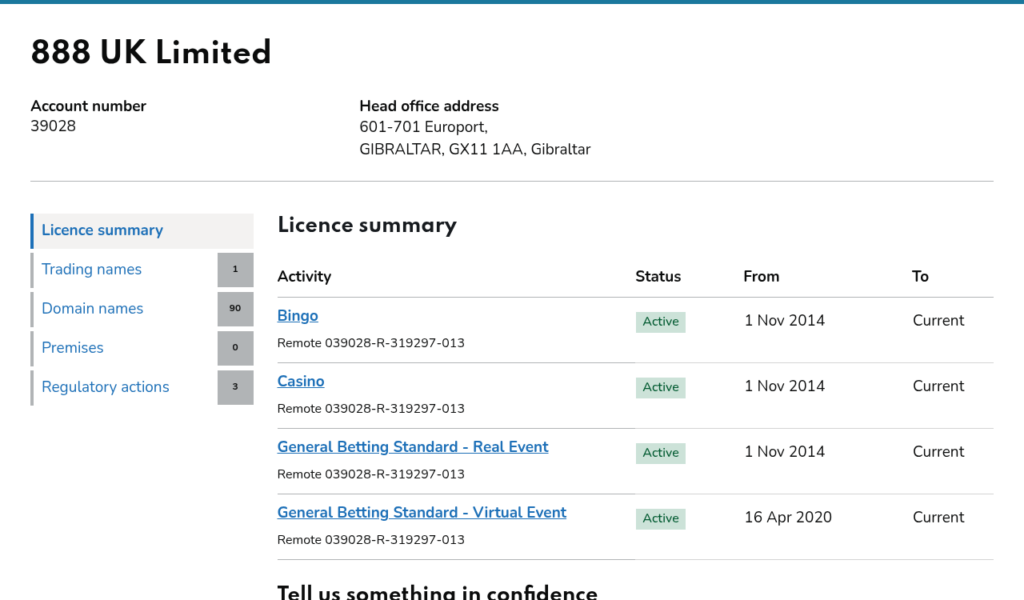The width and height of the screenshot is (1024, 600).
Task: Click the Current value in the Bingo row
Action: (938, 321)
